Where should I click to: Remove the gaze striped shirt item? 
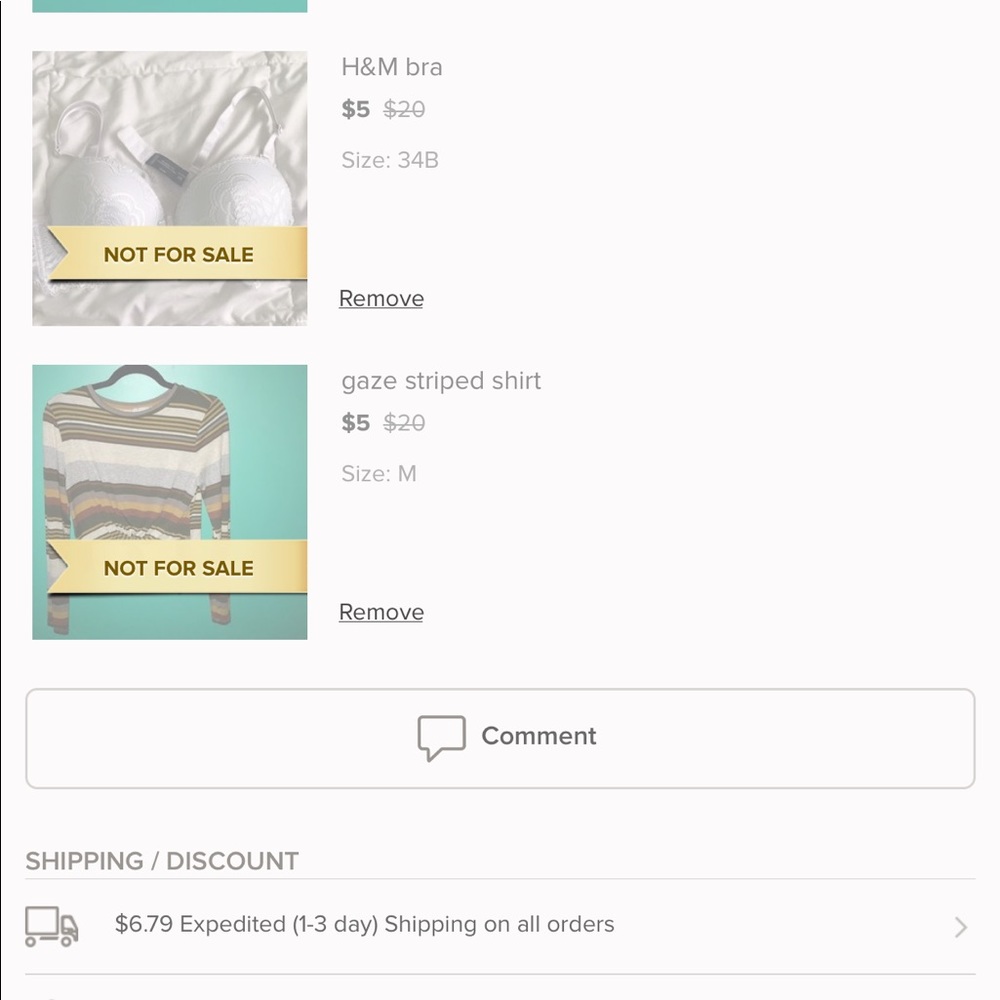tap(381, 612)
